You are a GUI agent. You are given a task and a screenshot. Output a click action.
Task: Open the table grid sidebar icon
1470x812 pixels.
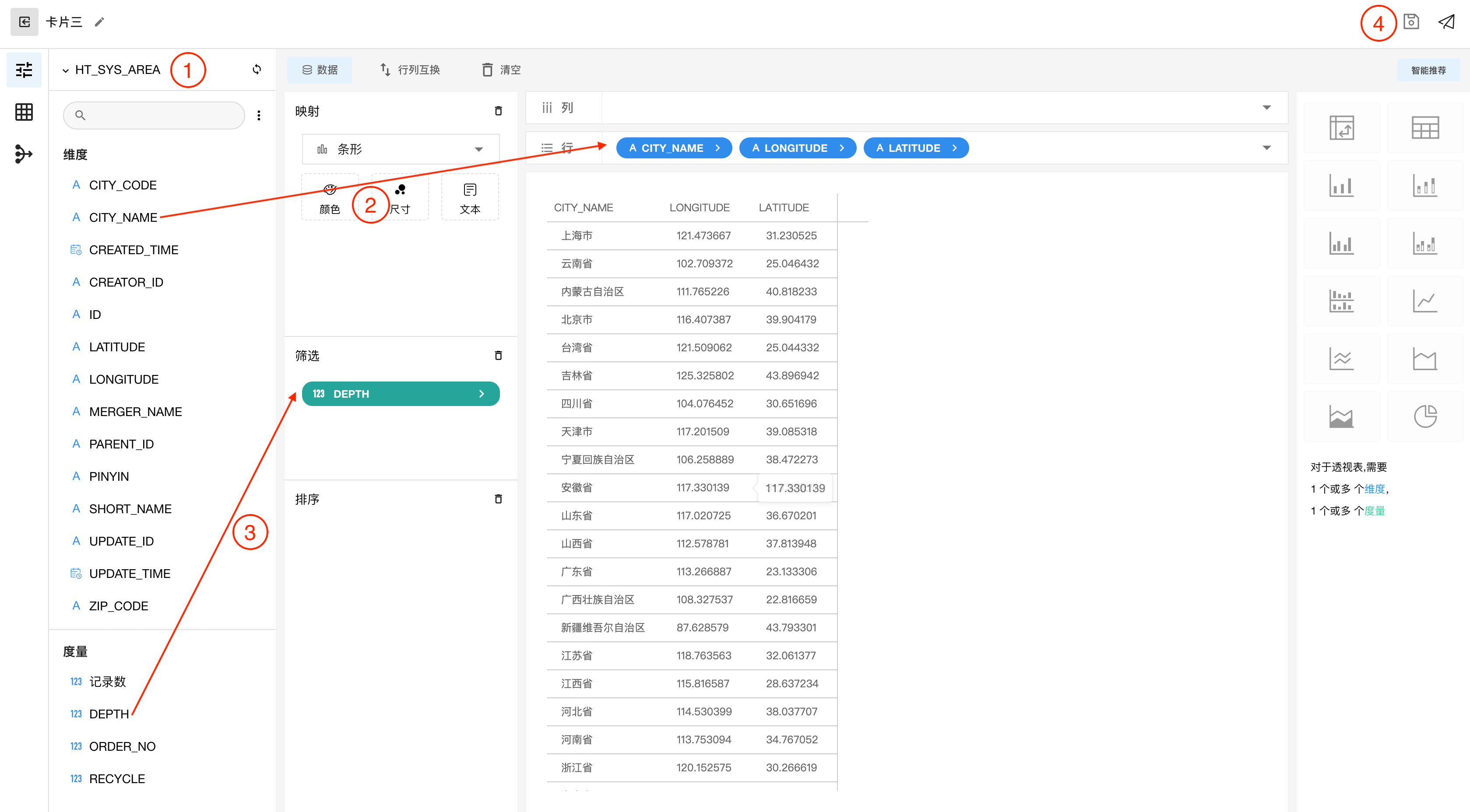click(24, 112)
